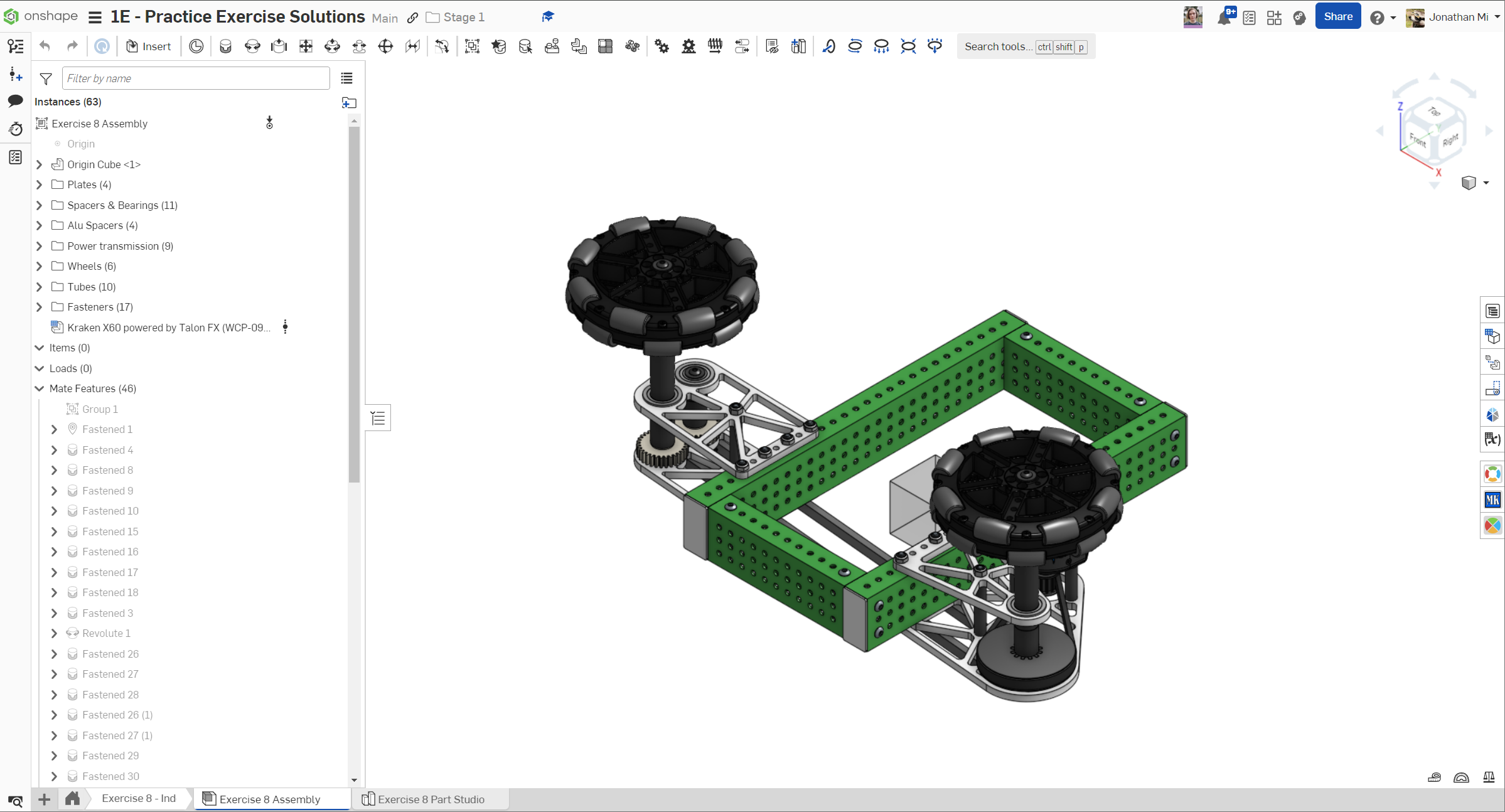Toggle the instance list view icon
Screen dimensions: 1505x812
(x=346, y=78)
